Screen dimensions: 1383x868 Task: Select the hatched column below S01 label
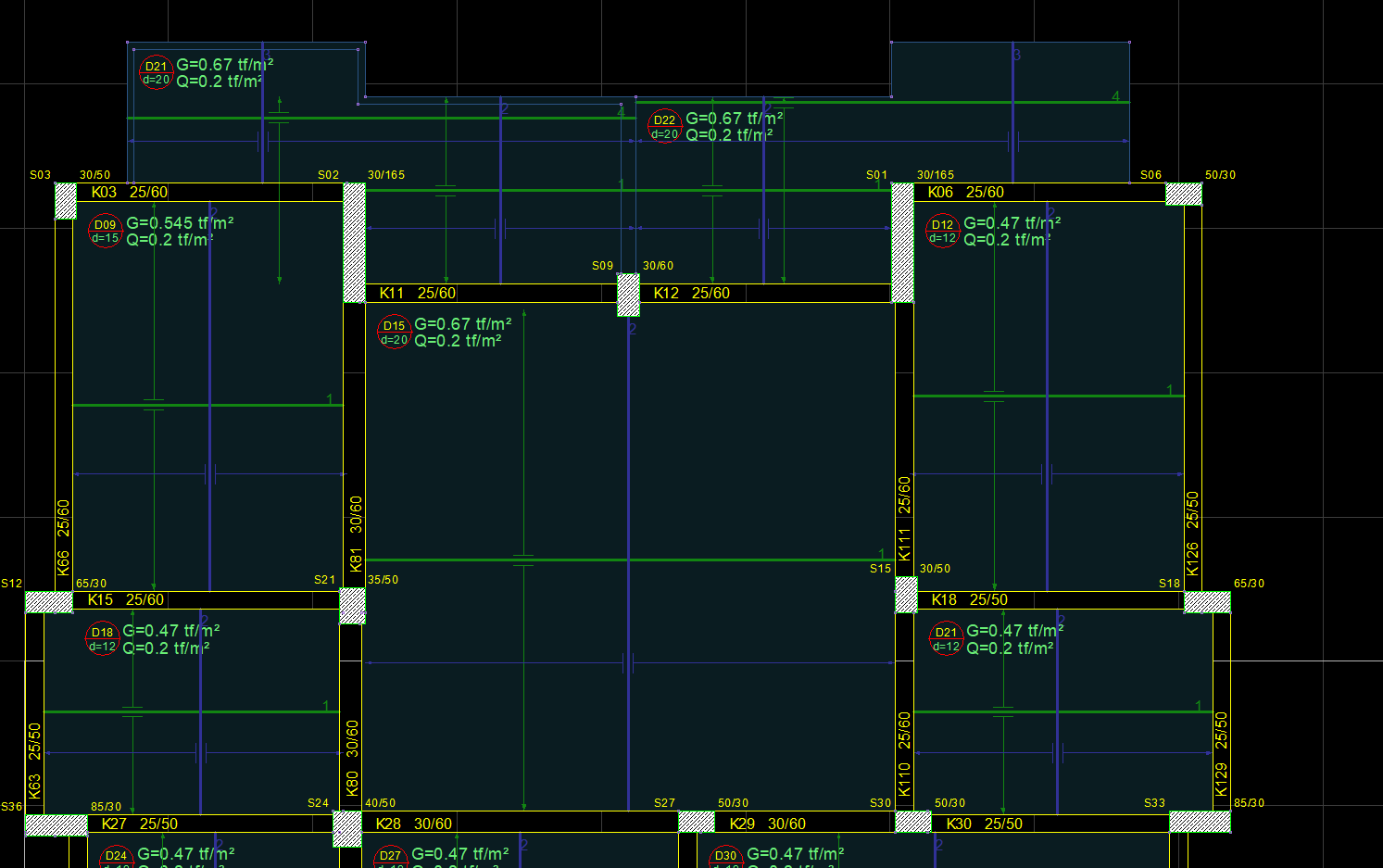(x=902, y=243)
